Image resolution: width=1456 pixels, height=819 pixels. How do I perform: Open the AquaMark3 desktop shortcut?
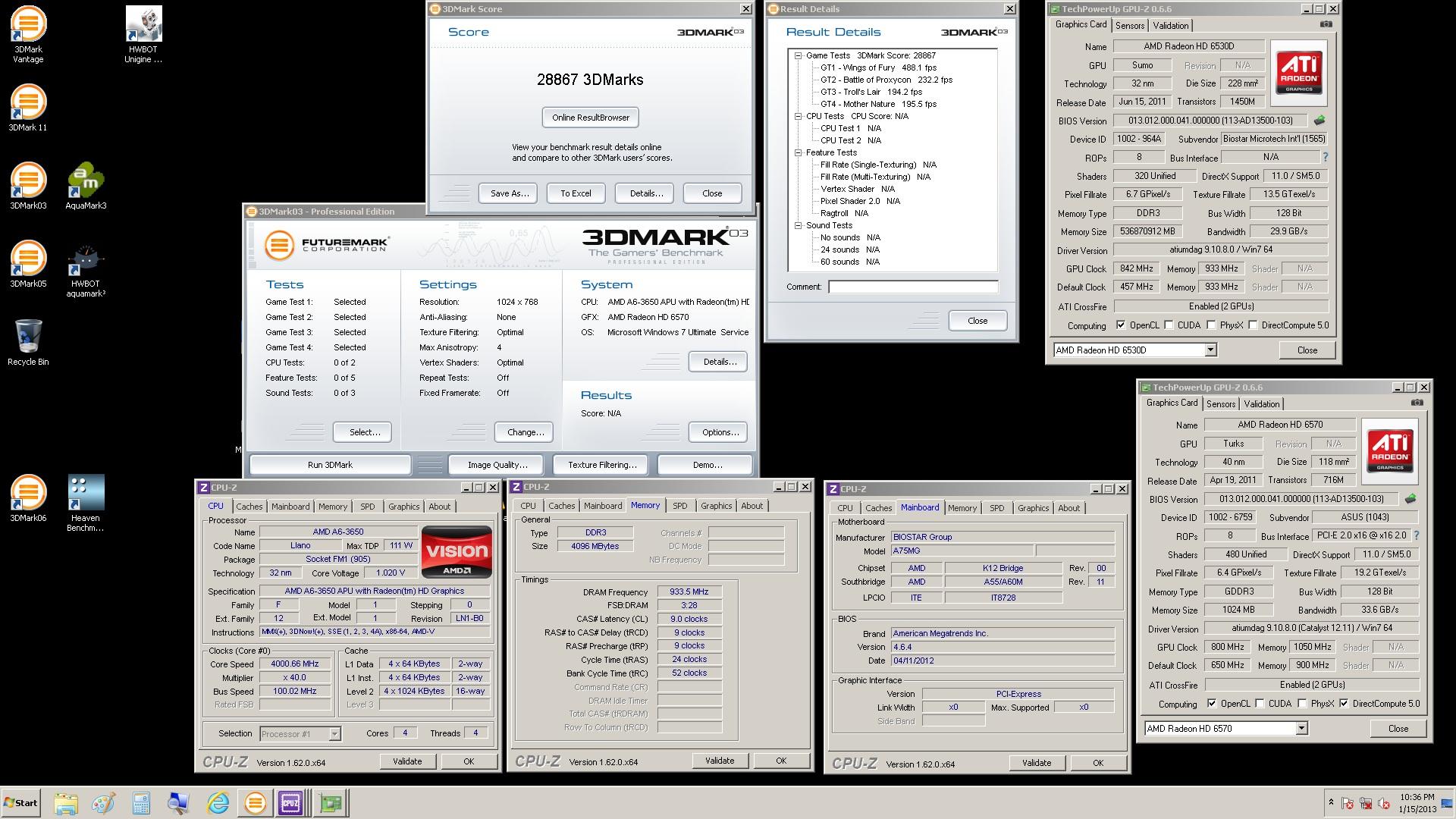pyautogui.click(x=86, y=185)
